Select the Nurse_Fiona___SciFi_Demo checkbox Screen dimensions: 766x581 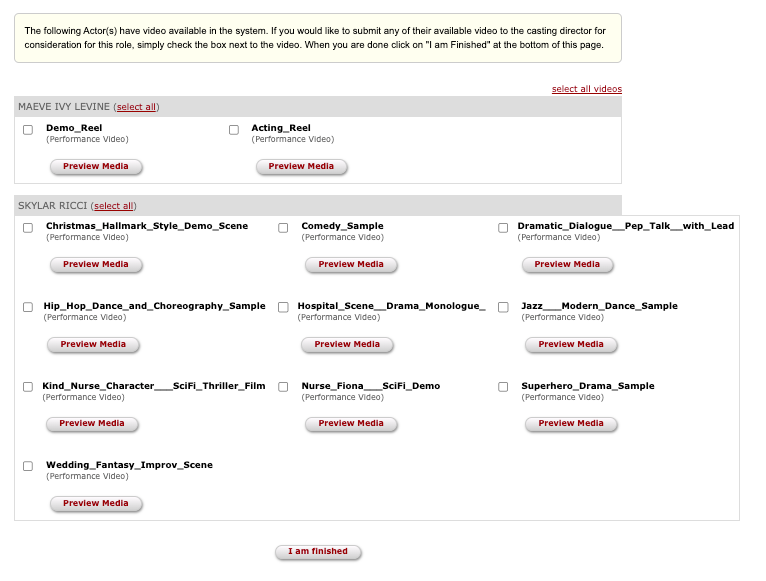point(283,387)
